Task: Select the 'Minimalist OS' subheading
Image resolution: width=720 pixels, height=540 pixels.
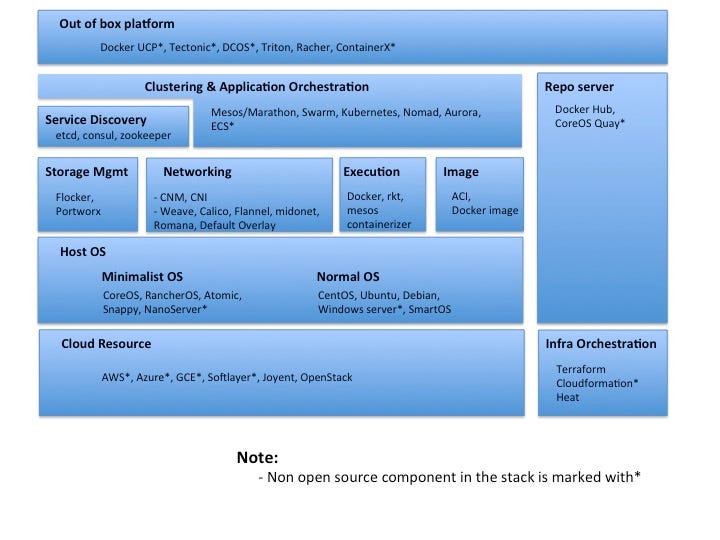Action: 142,277
